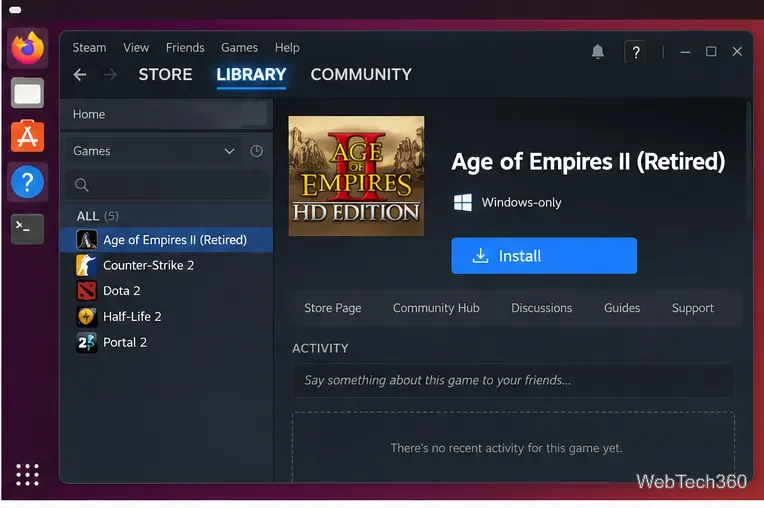Viewport: 764px width, 508px height.
Task: Open Firefox from the Ubuntu dock
Action: coord(28,48)
